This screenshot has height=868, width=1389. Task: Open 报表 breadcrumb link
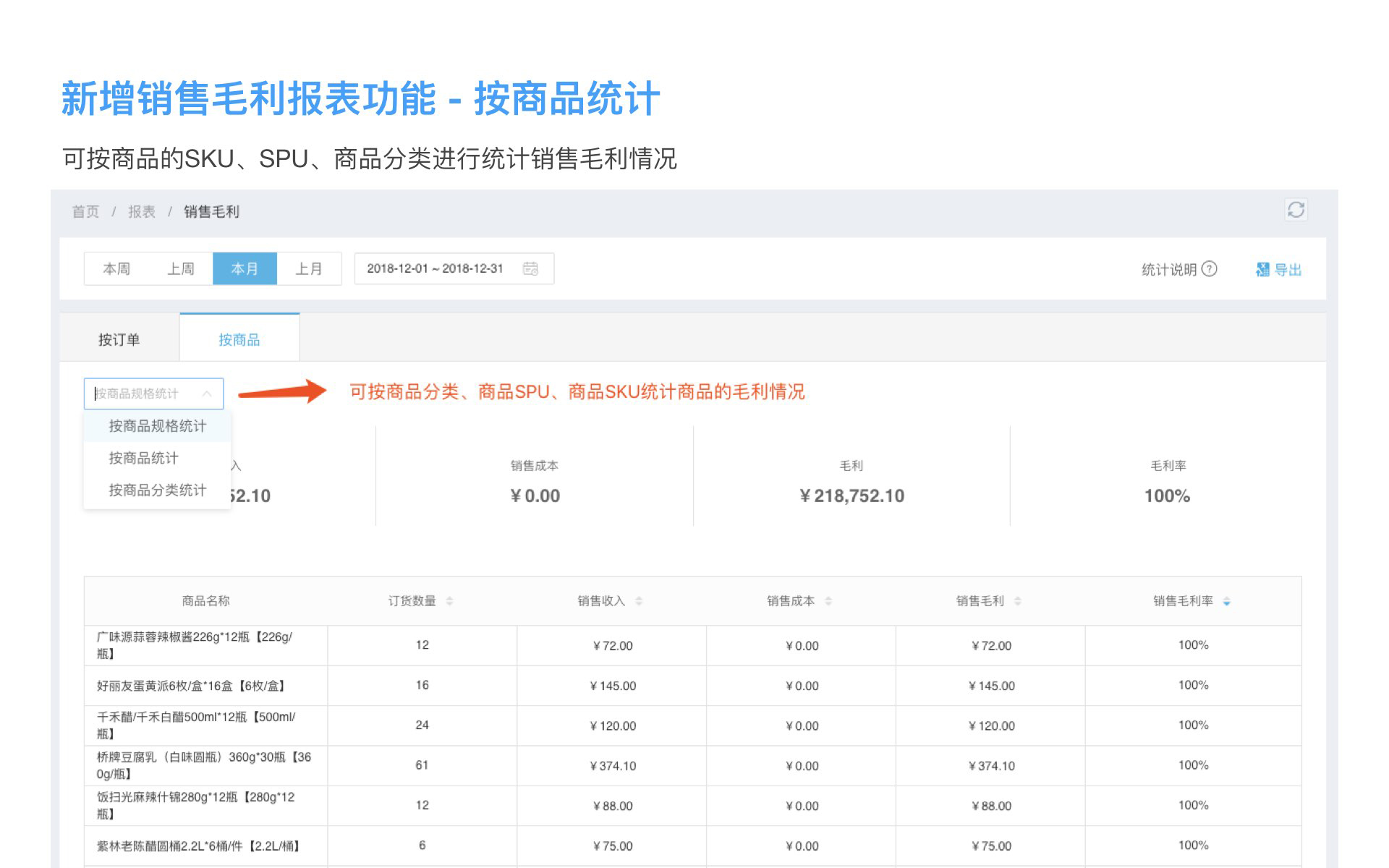click(142, 211)
